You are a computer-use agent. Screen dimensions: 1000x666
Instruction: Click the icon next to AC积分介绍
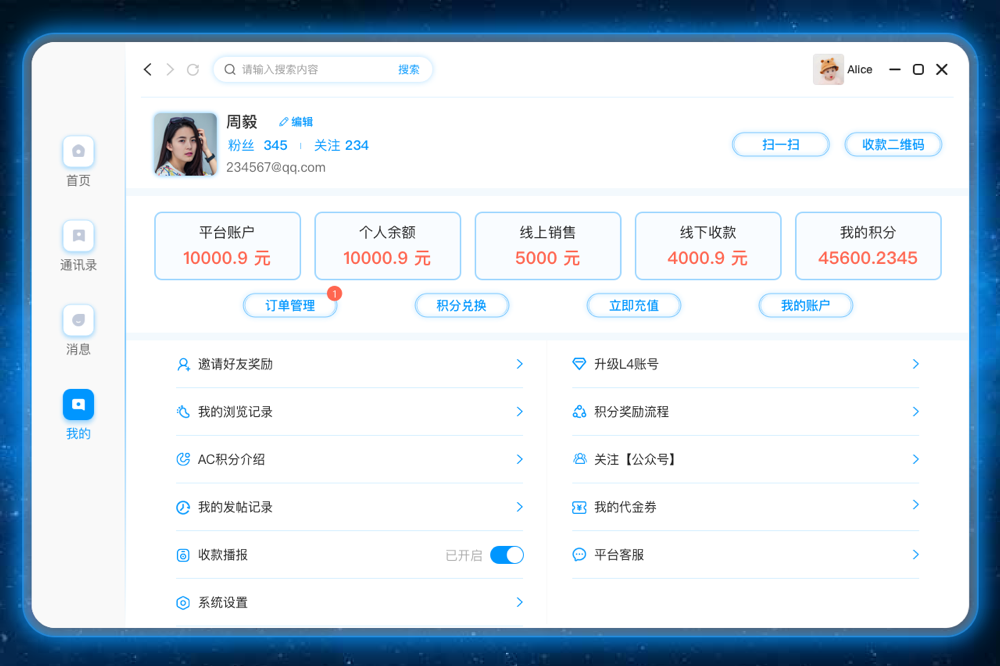click(x=183, y=459)
